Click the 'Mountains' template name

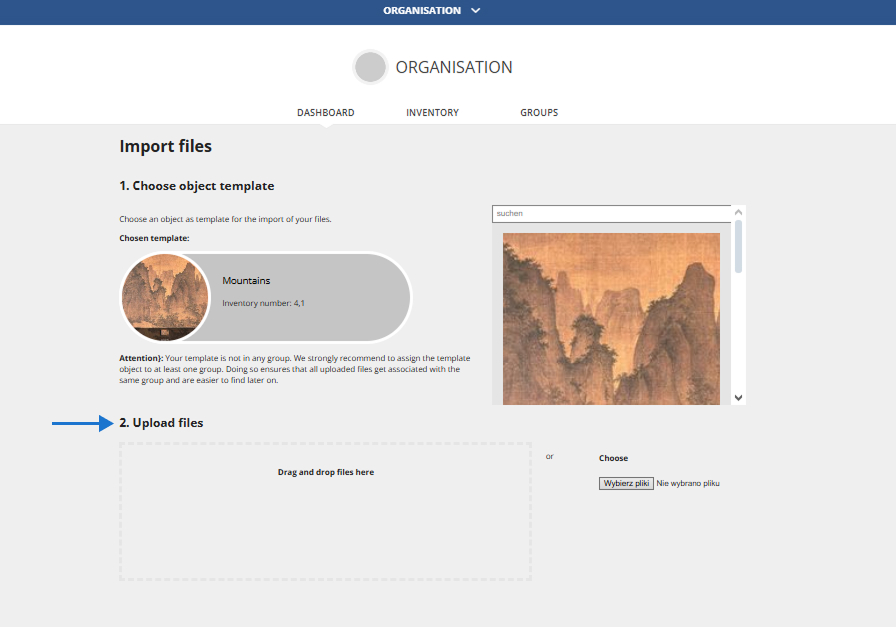(x=246, y=281)
